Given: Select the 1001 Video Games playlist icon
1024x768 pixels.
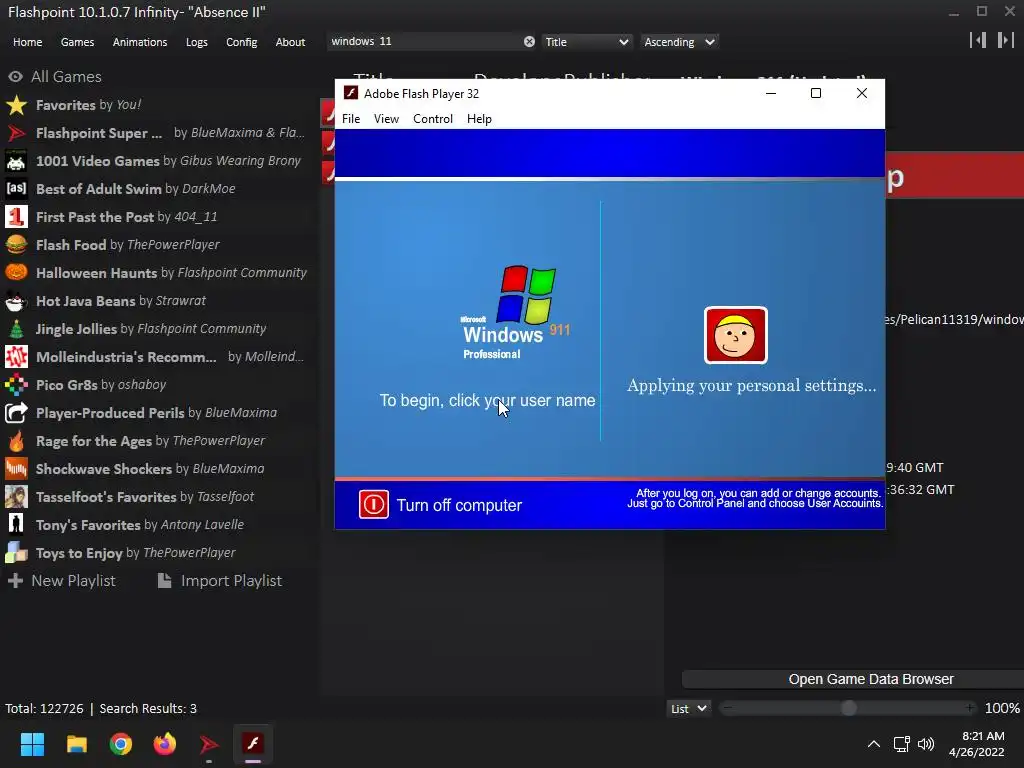Looking at the screenshot, I should 16,161.
